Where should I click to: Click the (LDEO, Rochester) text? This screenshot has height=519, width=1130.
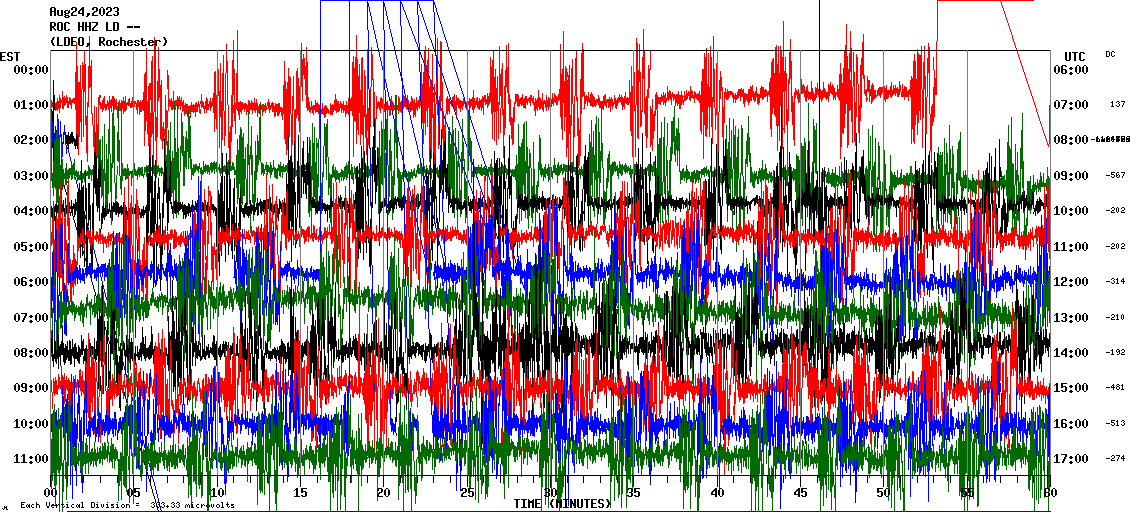(108, 41)
